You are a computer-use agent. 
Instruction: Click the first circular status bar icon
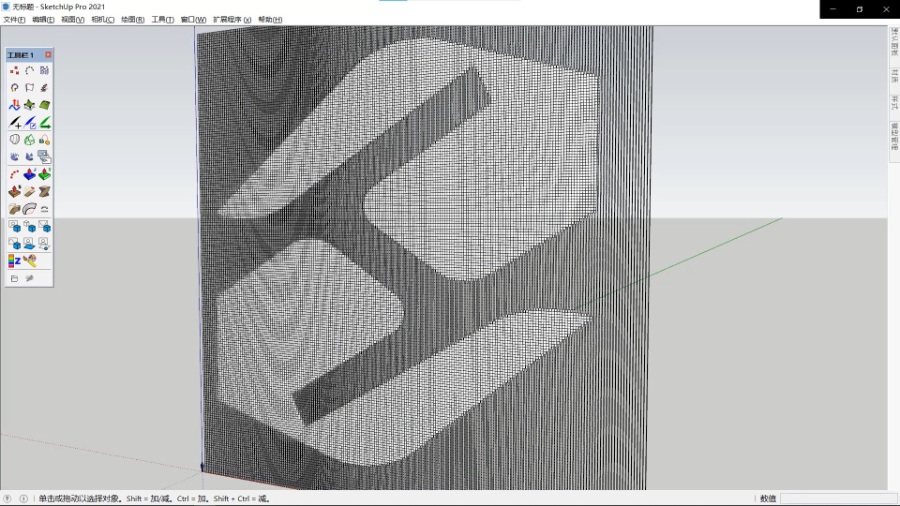click(x=7, y=499)
